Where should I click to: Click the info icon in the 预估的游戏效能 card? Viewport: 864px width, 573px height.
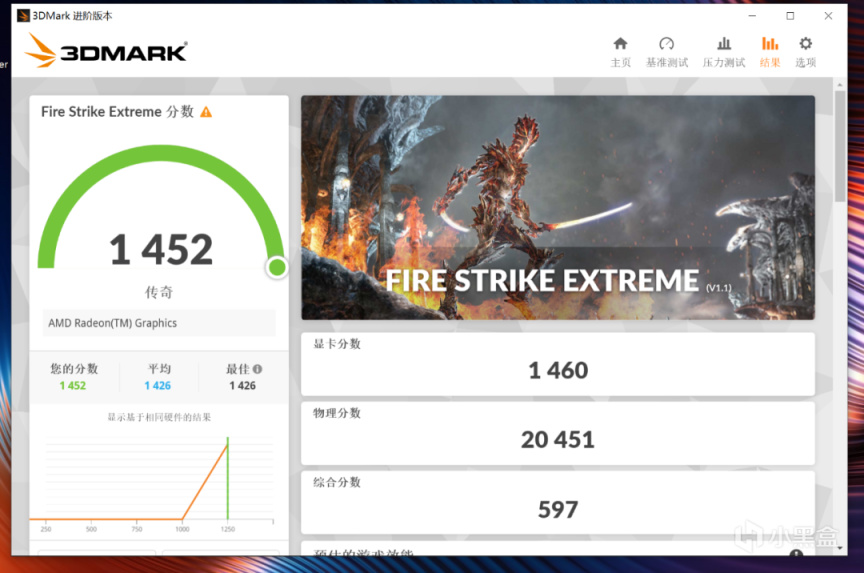click(x=796, y=553)
